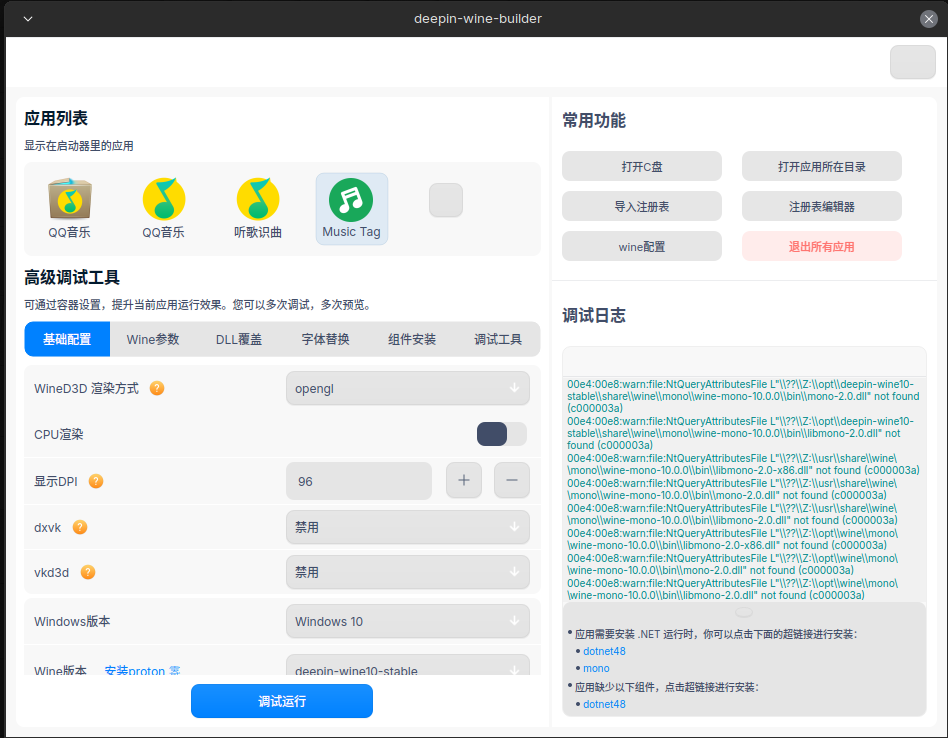Click the 打开C盘 button
Image resolution: width=948 pixels, height=738 pixels.
[642, 166]
